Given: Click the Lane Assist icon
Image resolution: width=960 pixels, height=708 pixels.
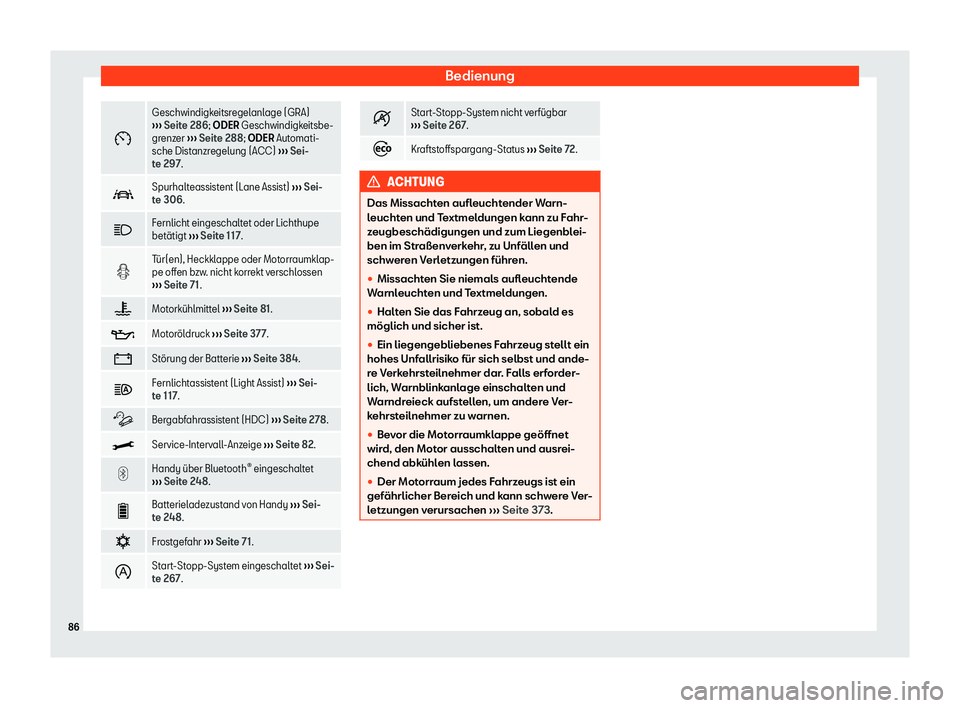Looking at the screenshot, I should coord(123,194).
